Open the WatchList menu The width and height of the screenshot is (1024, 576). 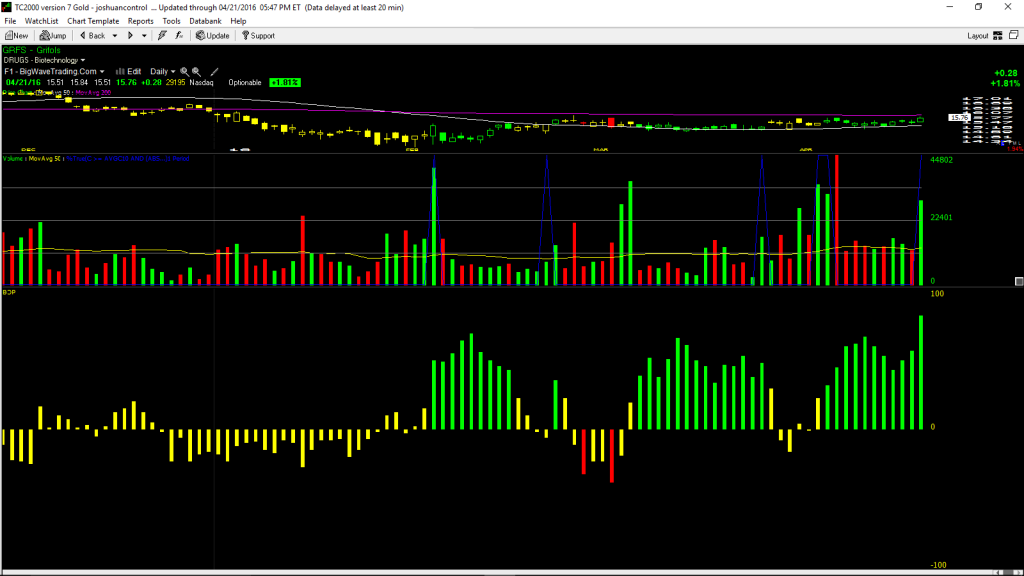pos(41,21)
